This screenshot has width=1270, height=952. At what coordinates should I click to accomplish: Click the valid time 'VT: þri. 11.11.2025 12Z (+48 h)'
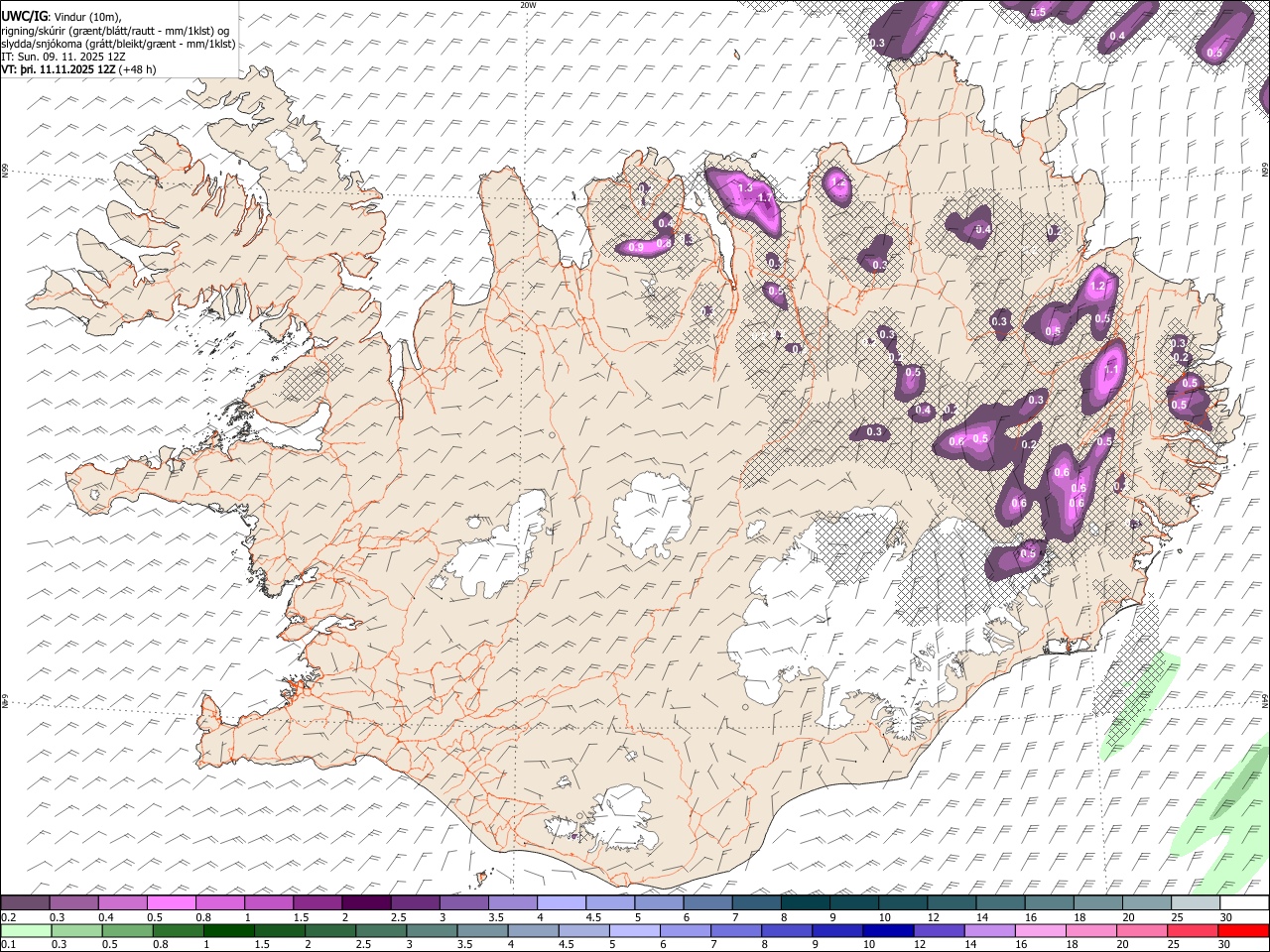coord(78,69)
